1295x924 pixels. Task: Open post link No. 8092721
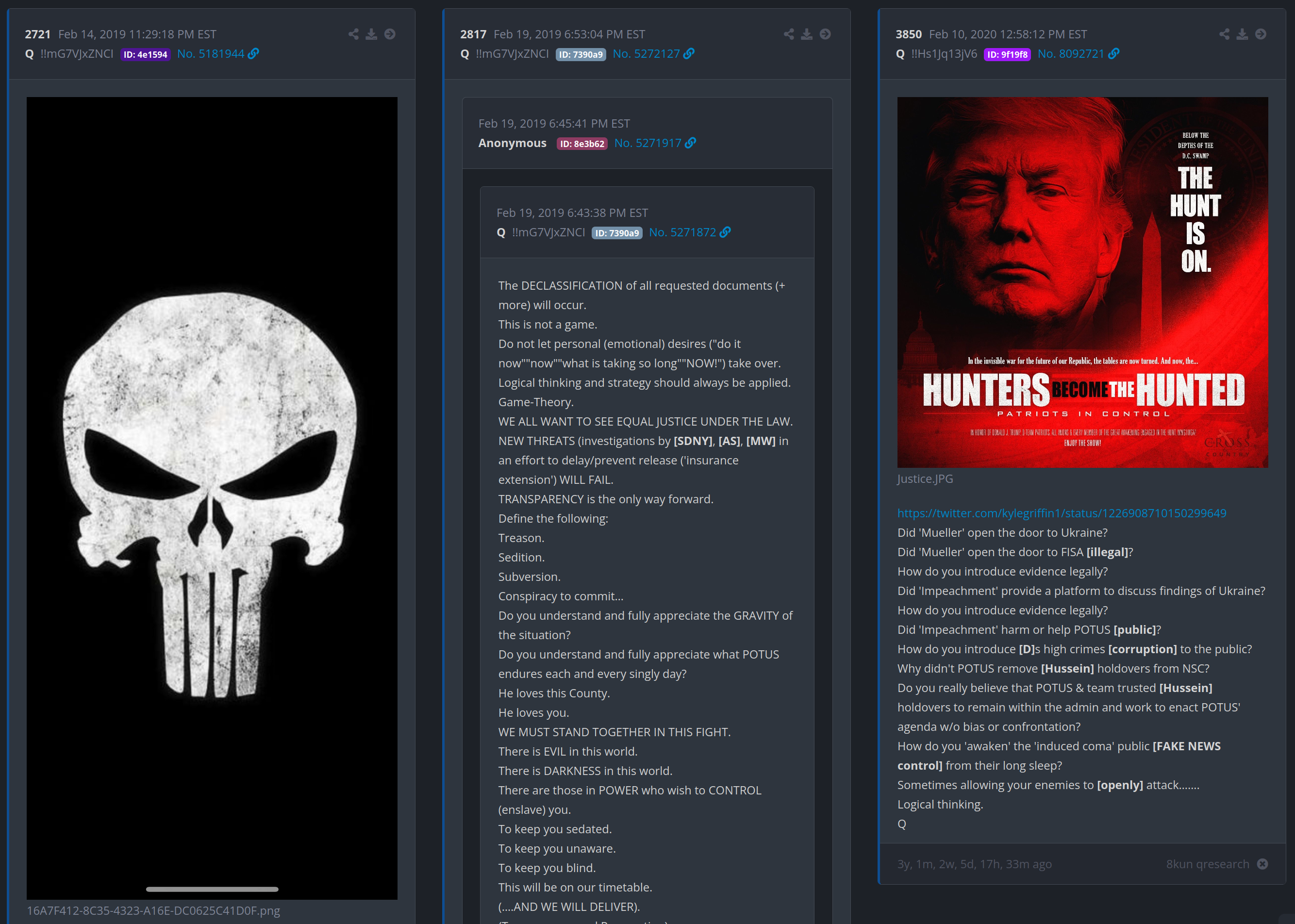[1071, 53]
